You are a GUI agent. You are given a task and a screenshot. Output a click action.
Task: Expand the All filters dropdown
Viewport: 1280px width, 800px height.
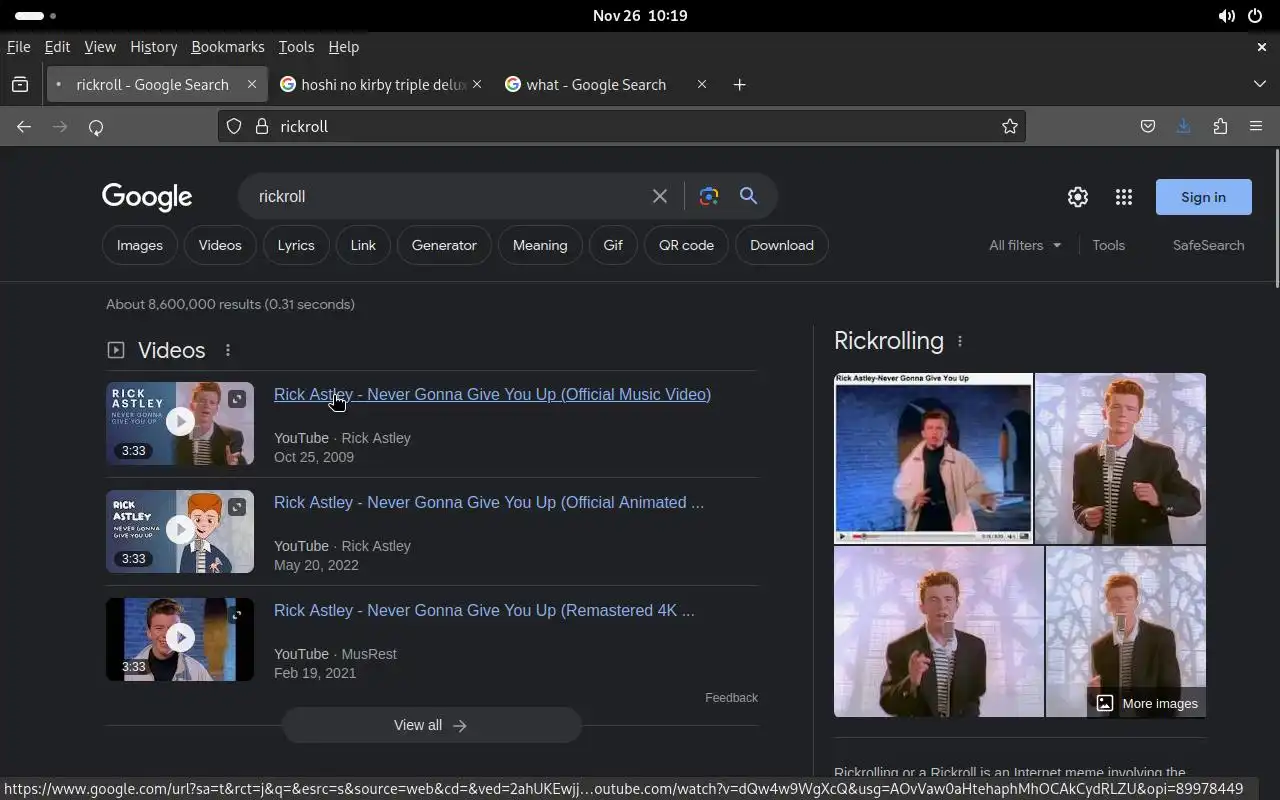(x=1025, y=245)
